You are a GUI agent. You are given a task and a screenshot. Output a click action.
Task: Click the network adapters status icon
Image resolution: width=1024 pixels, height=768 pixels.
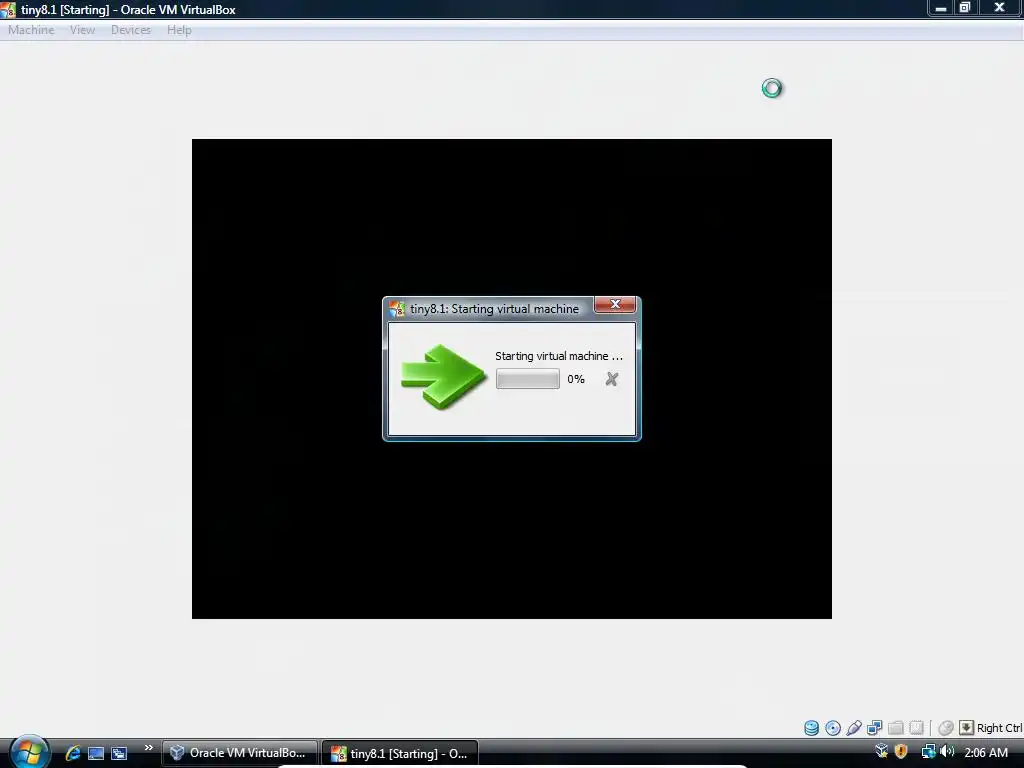click(x=874, y=728)
